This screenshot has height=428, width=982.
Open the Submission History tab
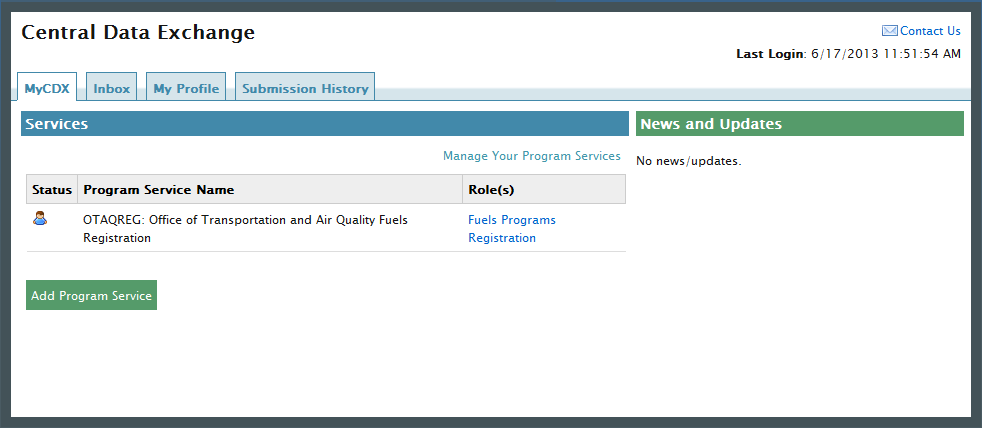(305, 88)
